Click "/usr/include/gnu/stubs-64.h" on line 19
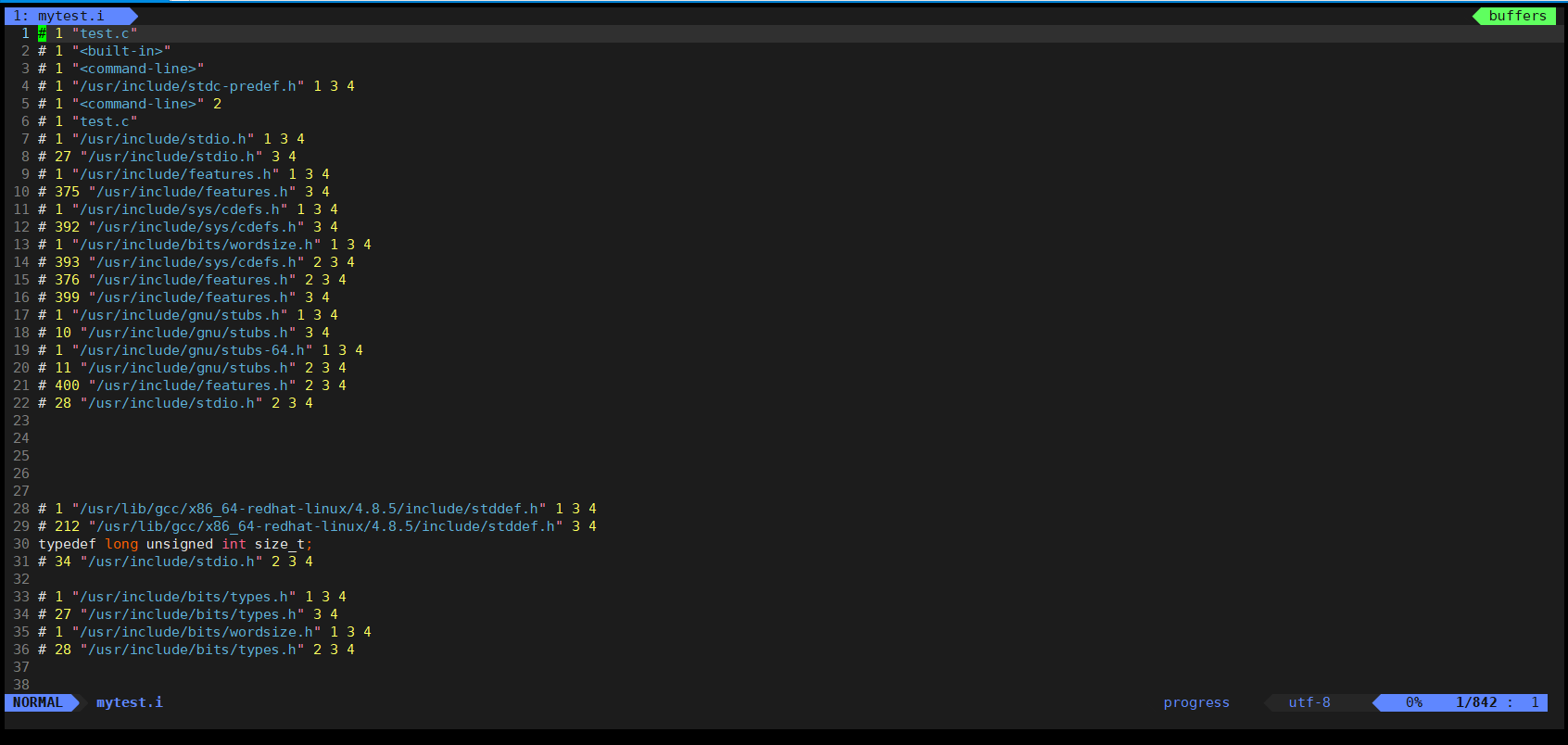1568x745 pixels. click(x=193, y=350)
